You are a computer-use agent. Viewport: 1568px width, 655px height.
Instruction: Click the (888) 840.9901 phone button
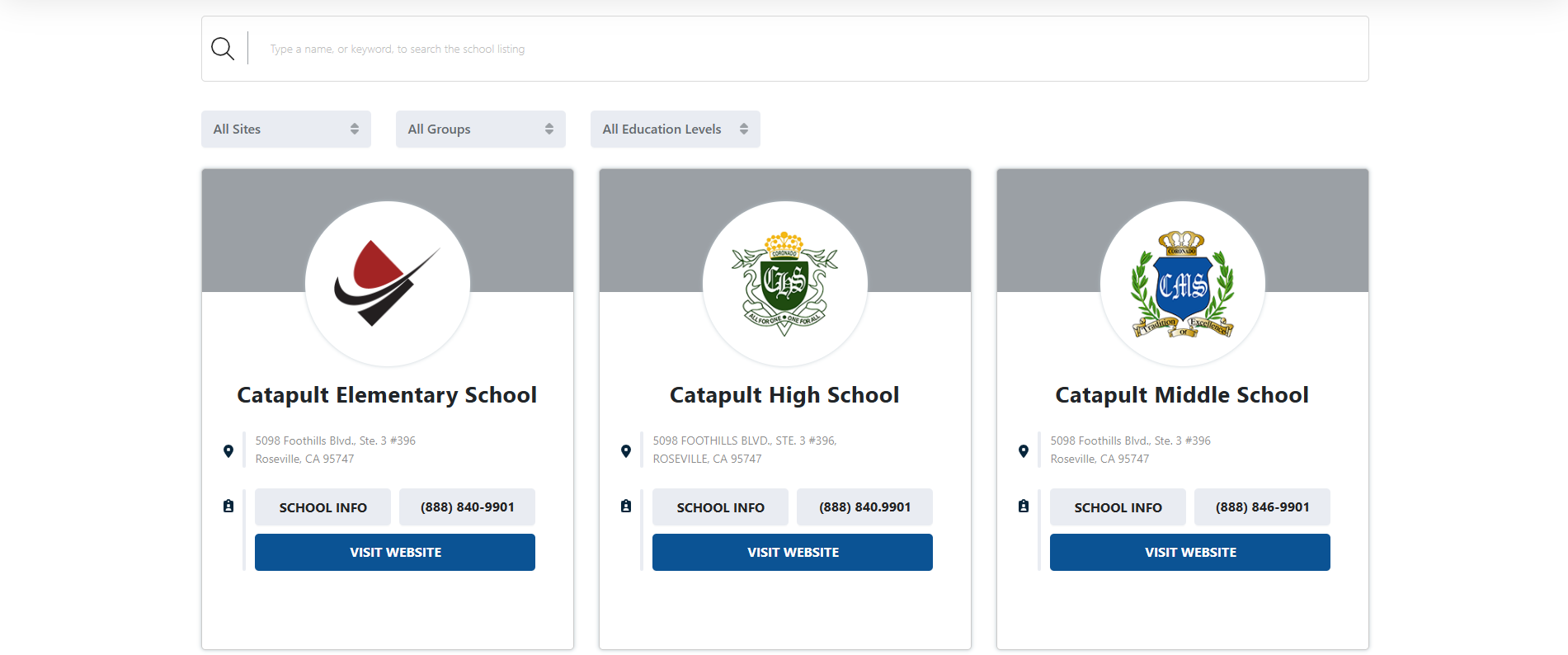(864, 507)
